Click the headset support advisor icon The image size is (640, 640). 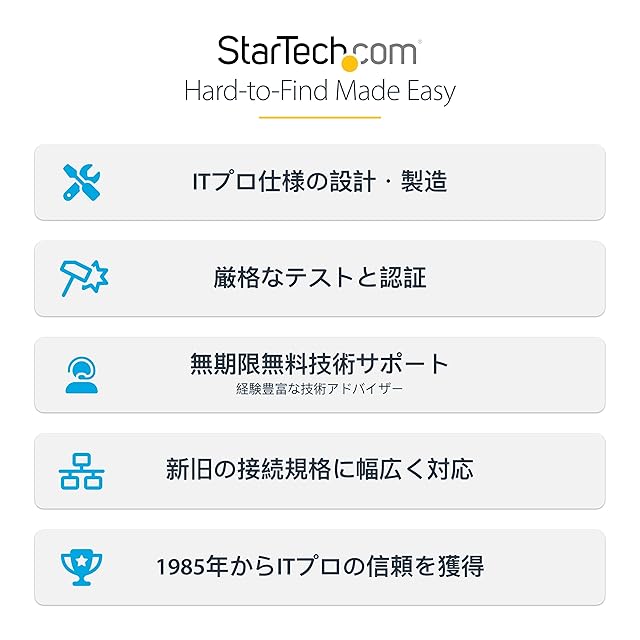tap(82, 375)
